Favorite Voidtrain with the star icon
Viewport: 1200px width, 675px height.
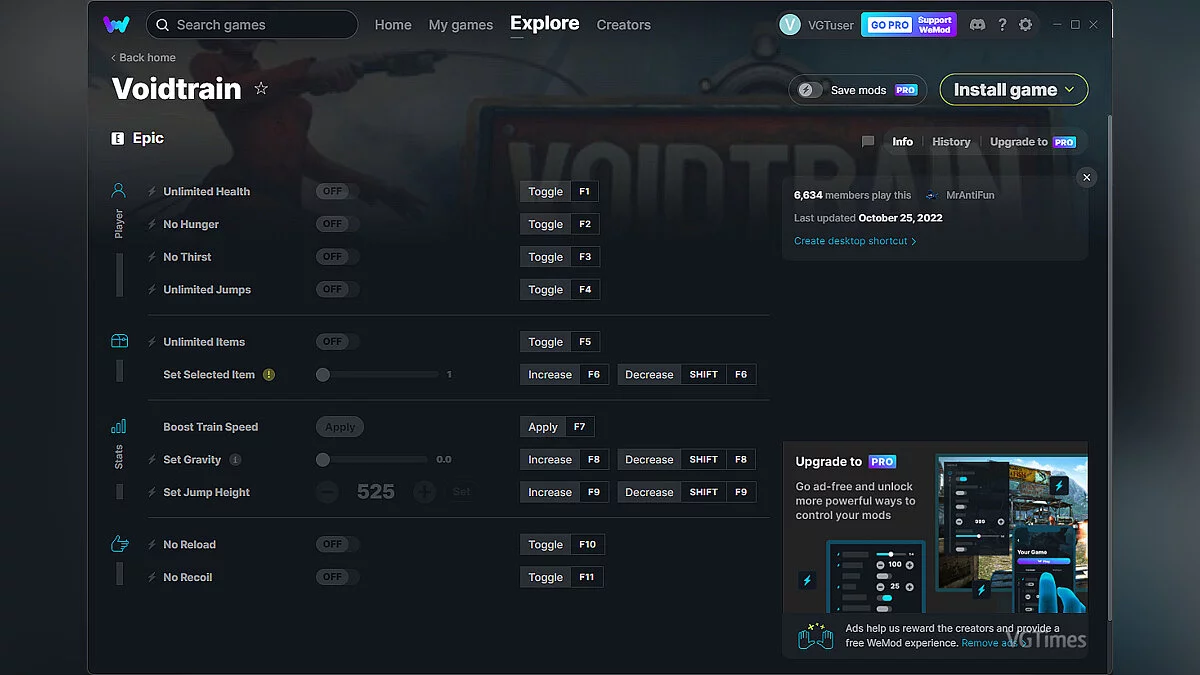point(261,89)
